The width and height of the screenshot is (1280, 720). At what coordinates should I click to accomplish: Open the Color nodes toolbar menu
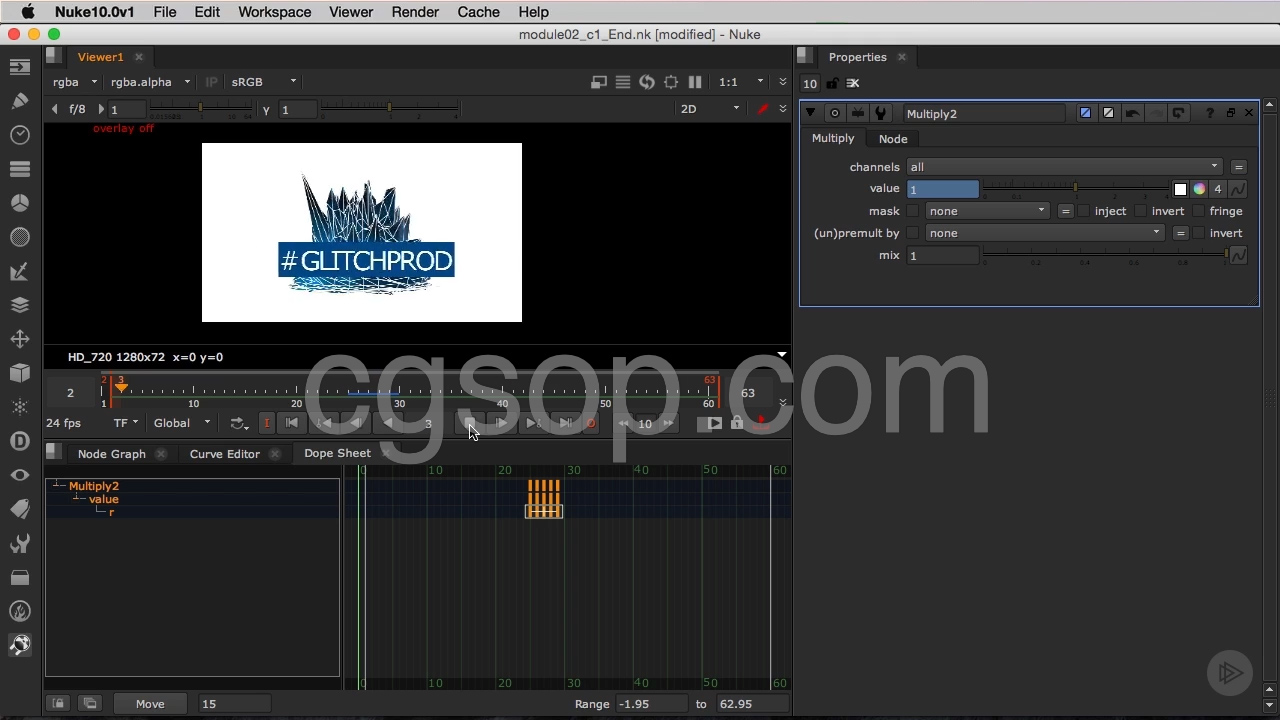click(20, 203)
